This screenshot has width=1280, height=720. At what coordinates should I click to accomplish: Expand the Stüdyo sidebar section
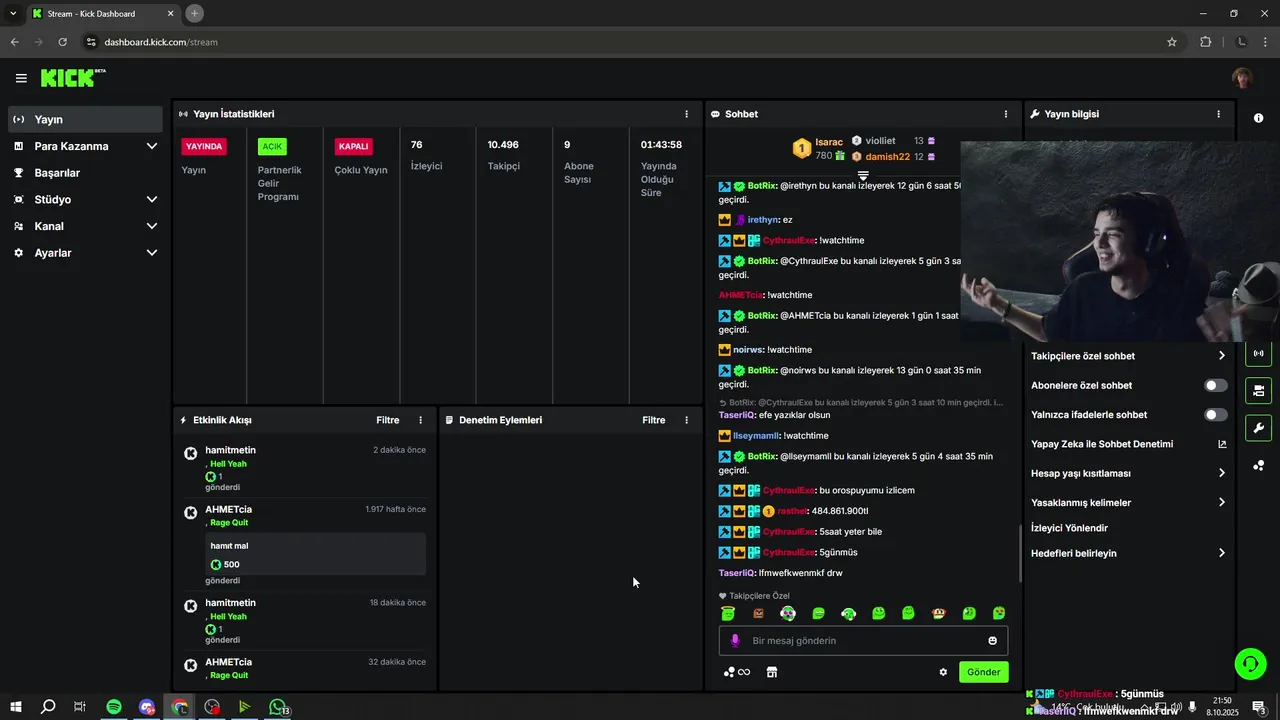click(86, 199)
